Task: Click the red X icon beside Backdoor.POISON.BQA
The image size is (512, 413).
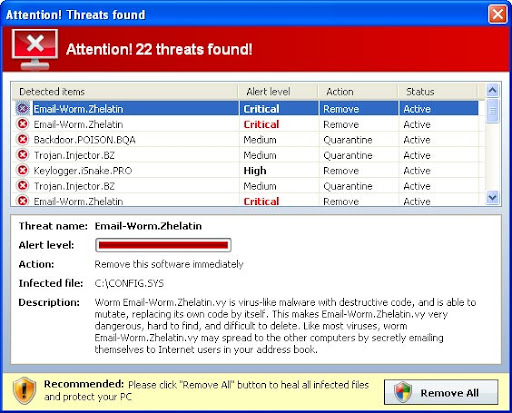Action: pos(22,139)
